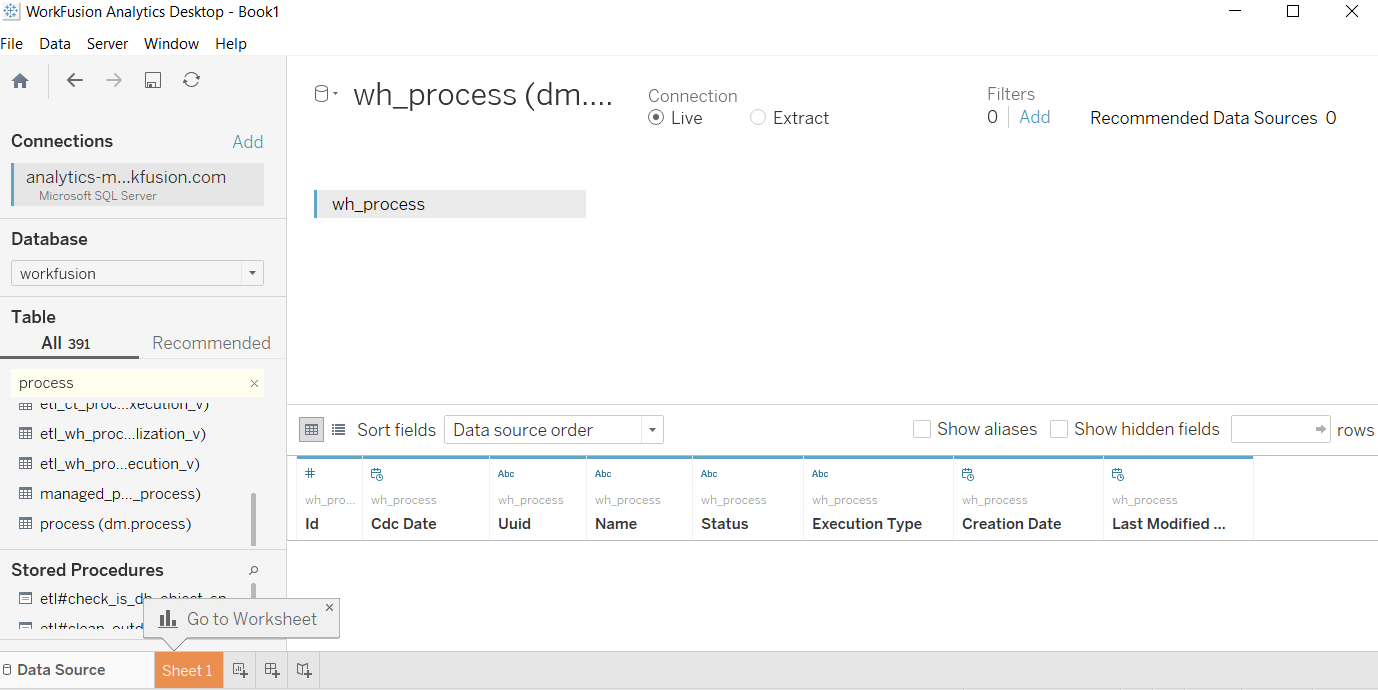The height and width of the screenshot is (690, 1378).
Task: Click the new worksheet icon
Action: pos(240,670)
